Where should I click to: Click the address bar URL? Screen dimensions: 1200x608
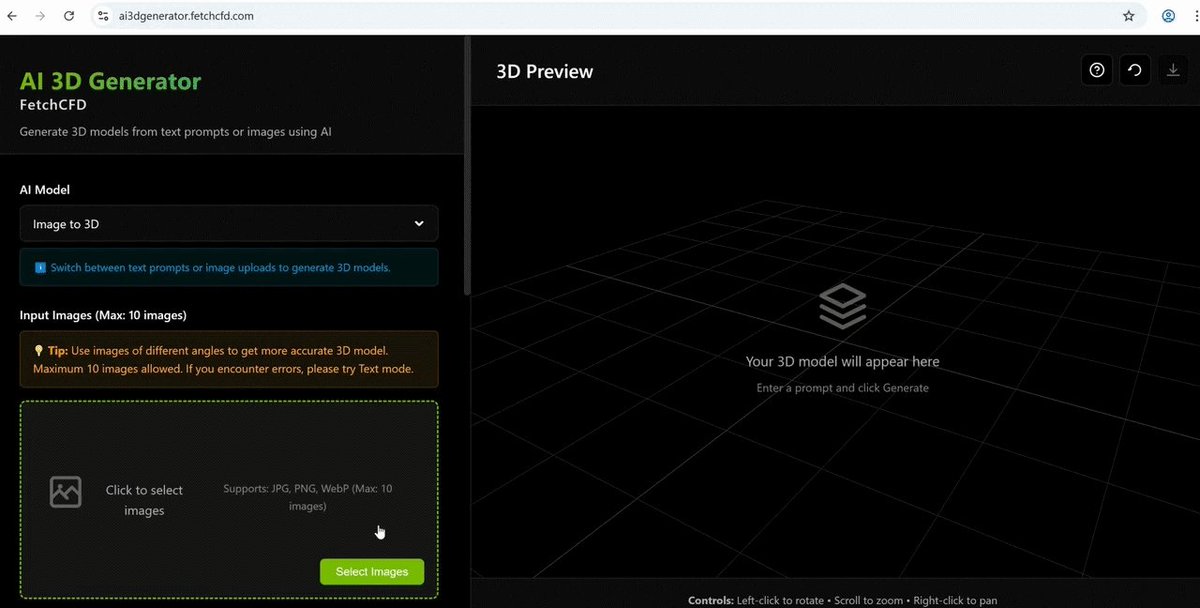tap(187, 16)
